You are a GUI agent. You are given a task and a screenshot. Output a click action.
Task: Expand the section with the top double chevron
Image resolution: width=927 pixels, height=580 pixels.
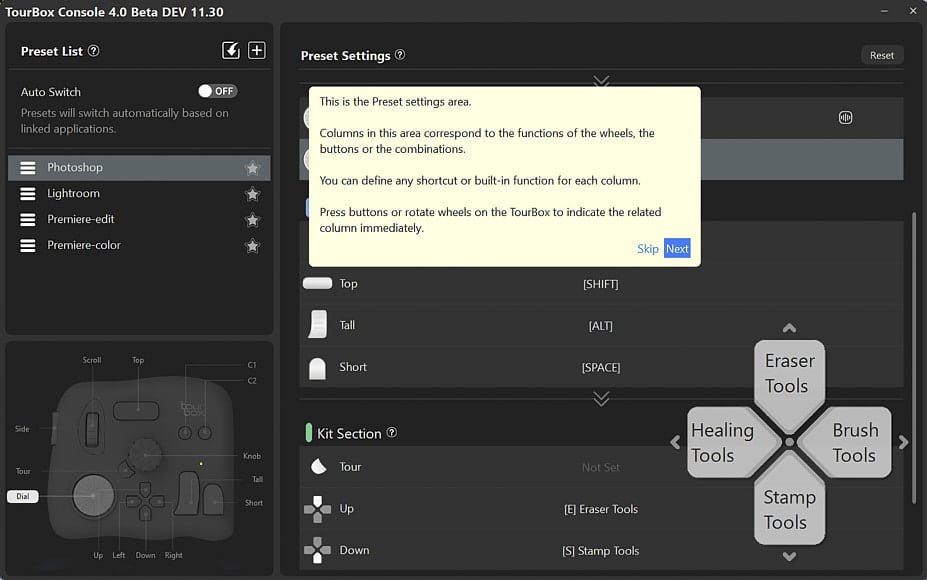pyautogui.click(x=601, y=80)
